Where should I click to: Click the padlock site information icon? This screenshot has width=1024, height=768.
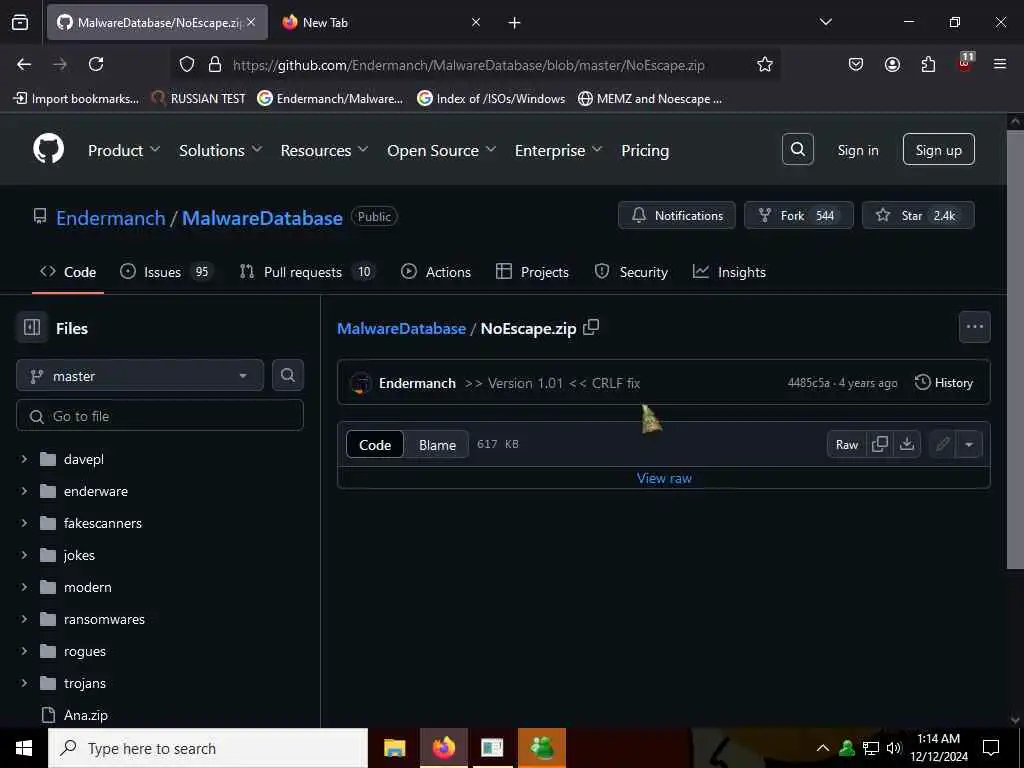click(x=214, y=64)
